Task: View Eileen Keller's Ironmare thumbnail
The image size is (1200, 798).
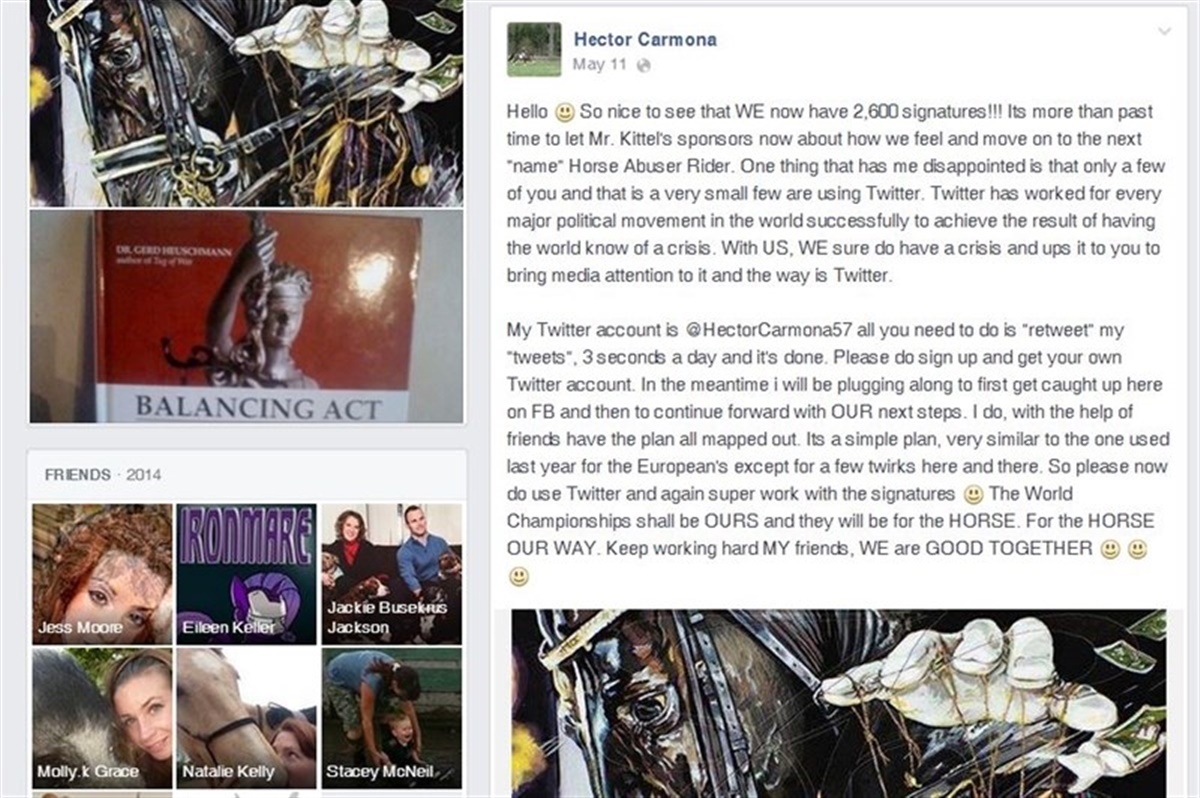Action: coord(247,574)
